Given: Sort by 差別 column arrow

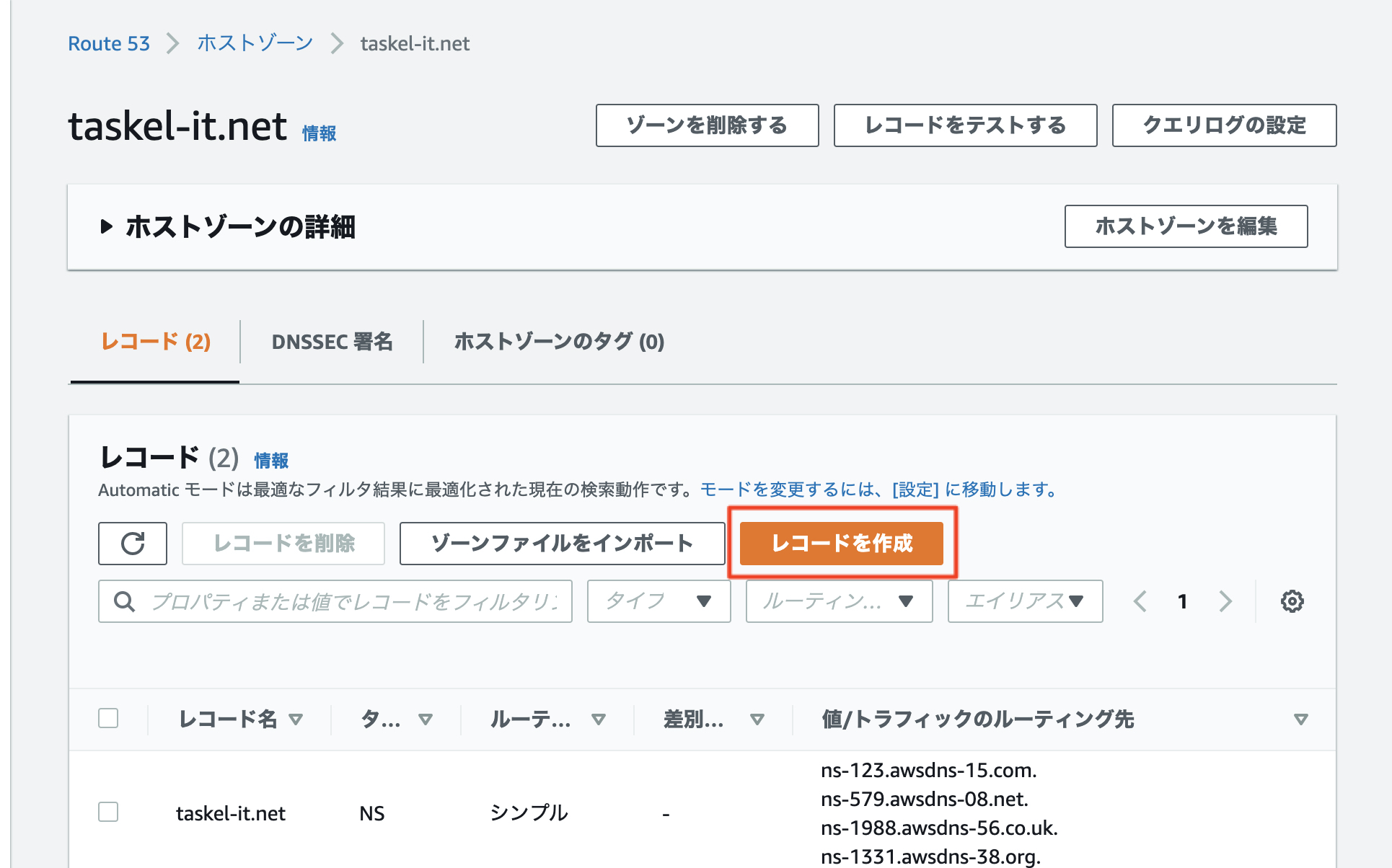Looking at the screenshot, I should pyautogui.click(x=757, y=719).
